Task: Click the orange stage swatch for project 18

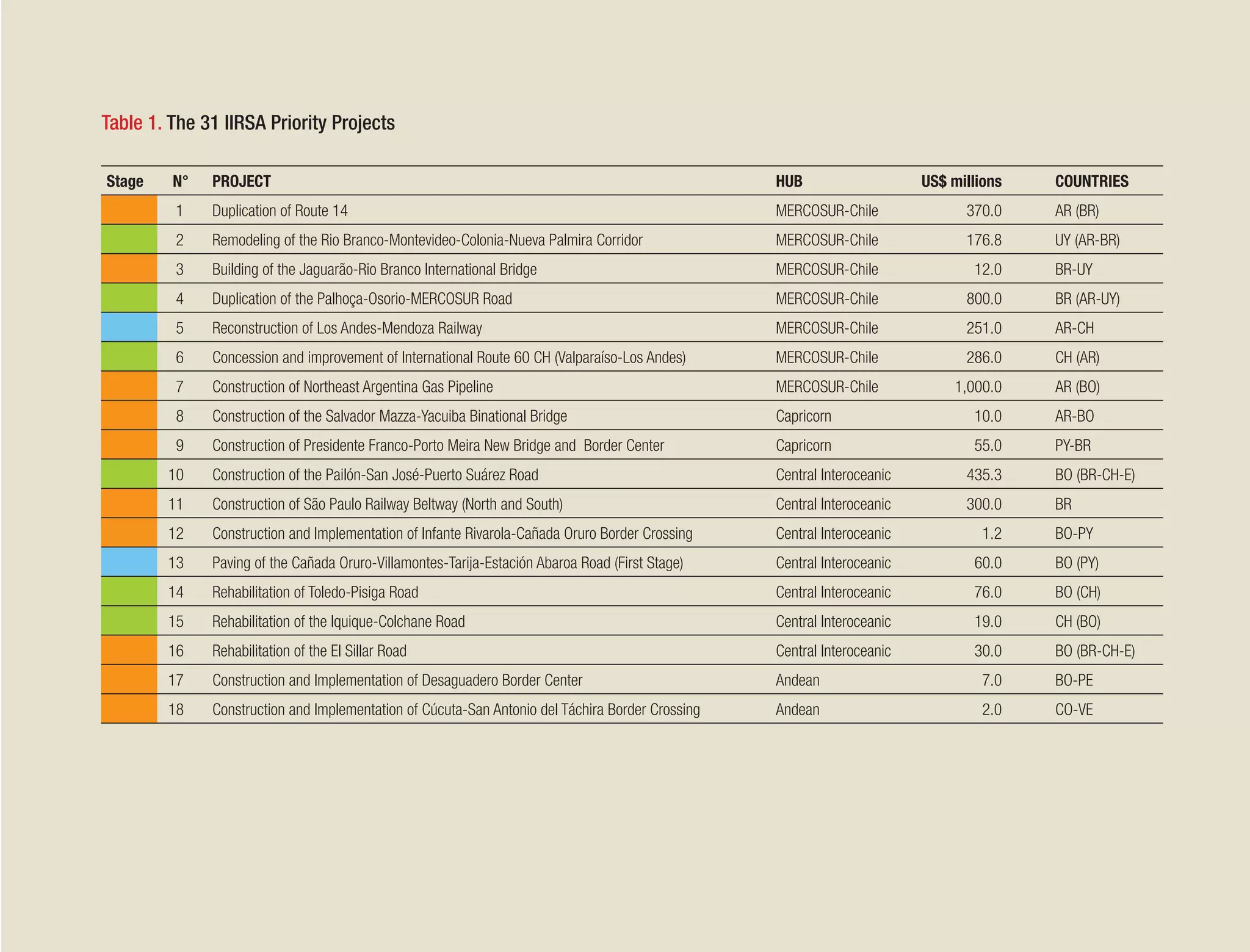Action: coord(129,709)
